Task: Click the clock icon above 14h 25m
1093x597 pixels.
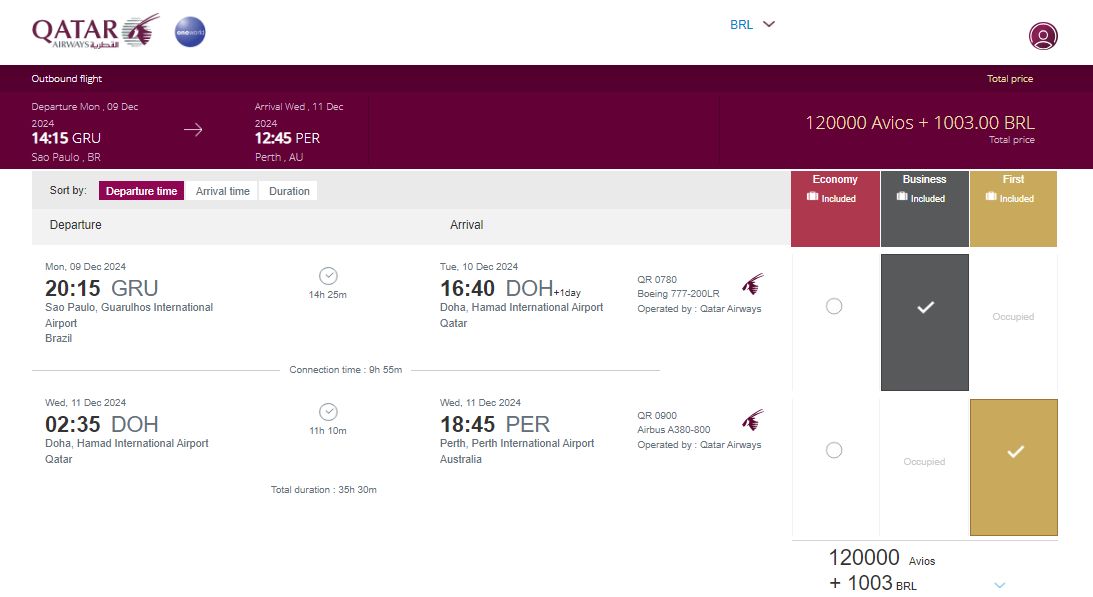Action: (x=328, y=276)
